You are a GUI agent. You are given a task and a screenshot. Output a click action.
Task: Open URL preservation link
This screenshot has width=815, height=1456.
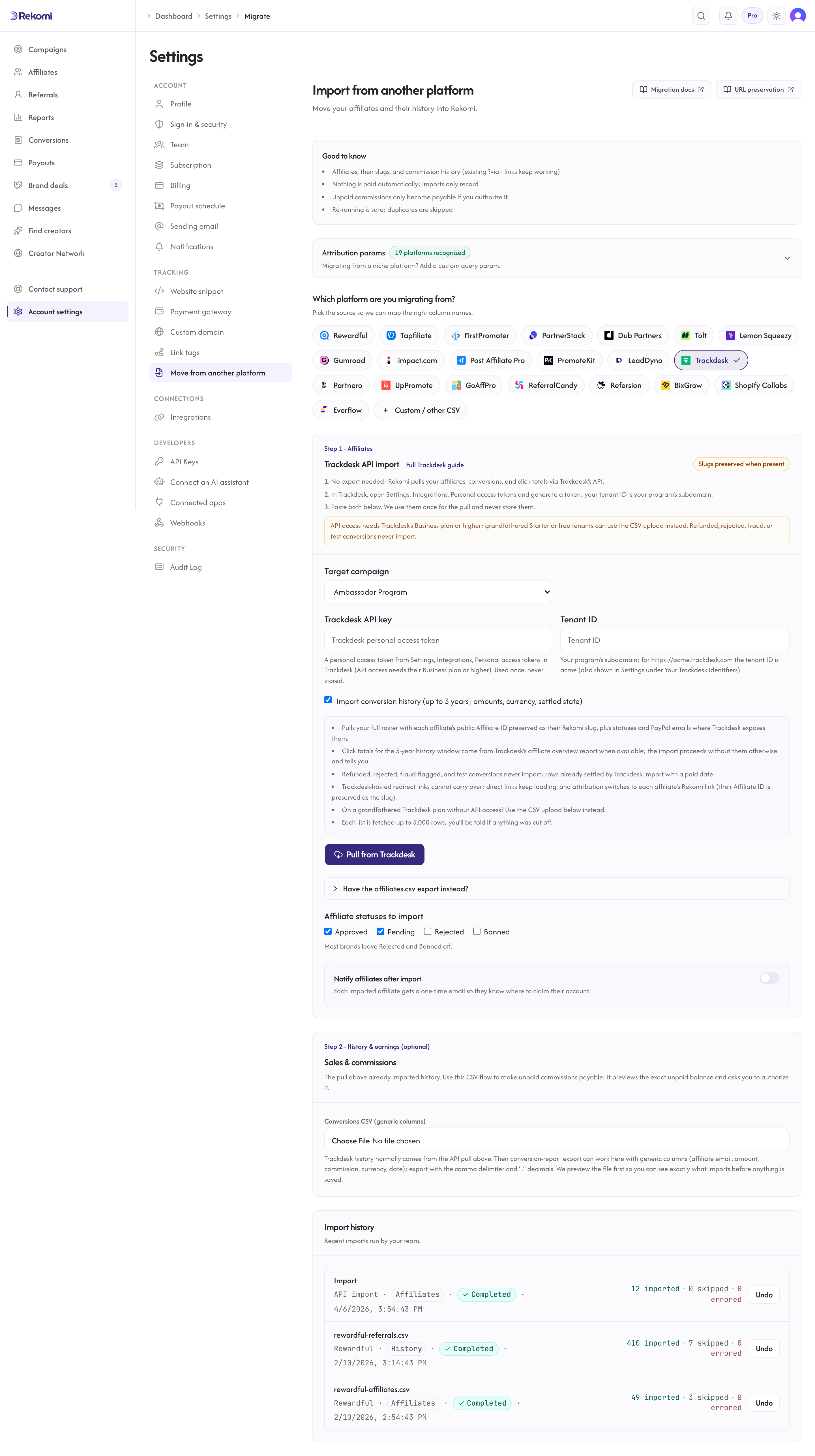pos(758,89)
